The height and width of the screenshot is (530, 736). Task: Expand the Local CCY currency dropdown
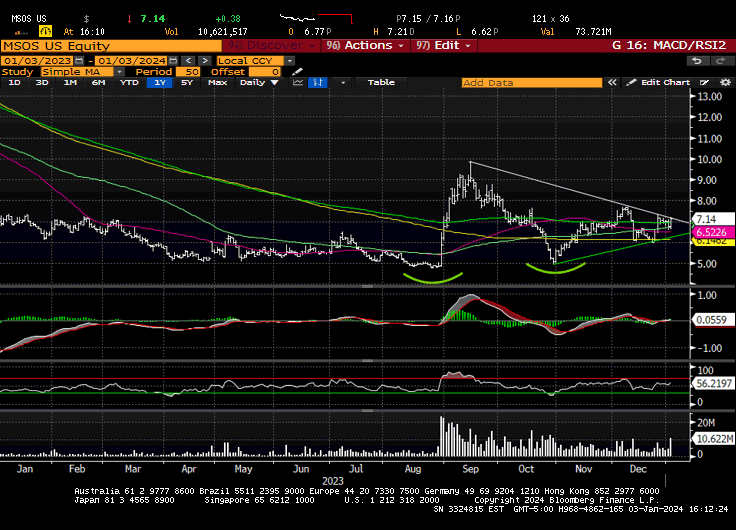289,61
